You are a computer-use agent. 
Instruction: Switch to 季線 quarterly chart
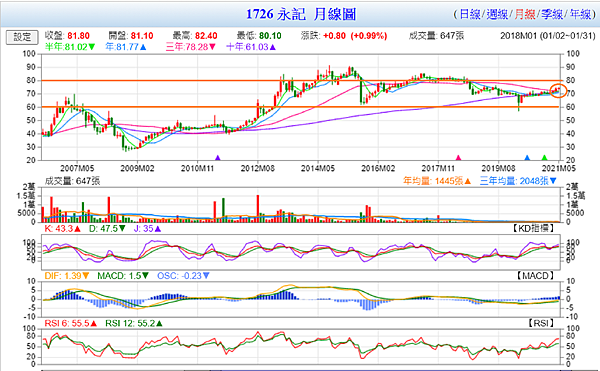tap(552, 15)
